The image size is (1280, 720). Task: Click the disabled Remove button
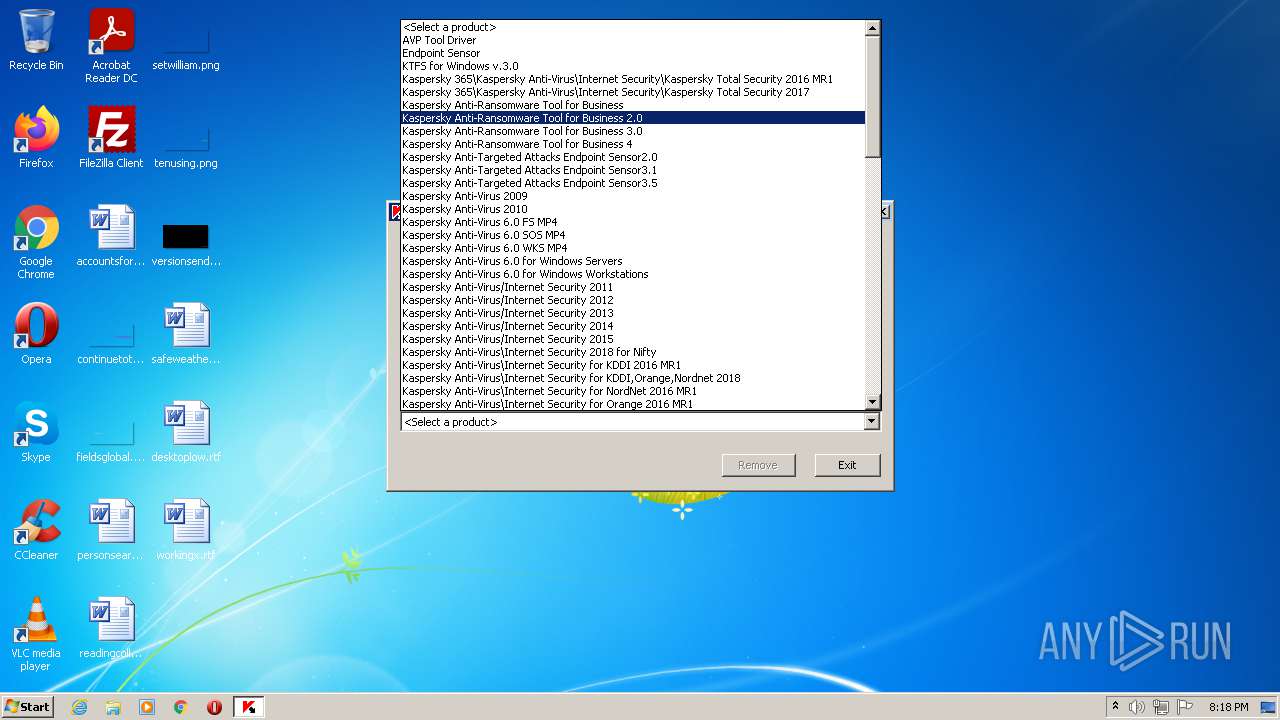point(758,465)
